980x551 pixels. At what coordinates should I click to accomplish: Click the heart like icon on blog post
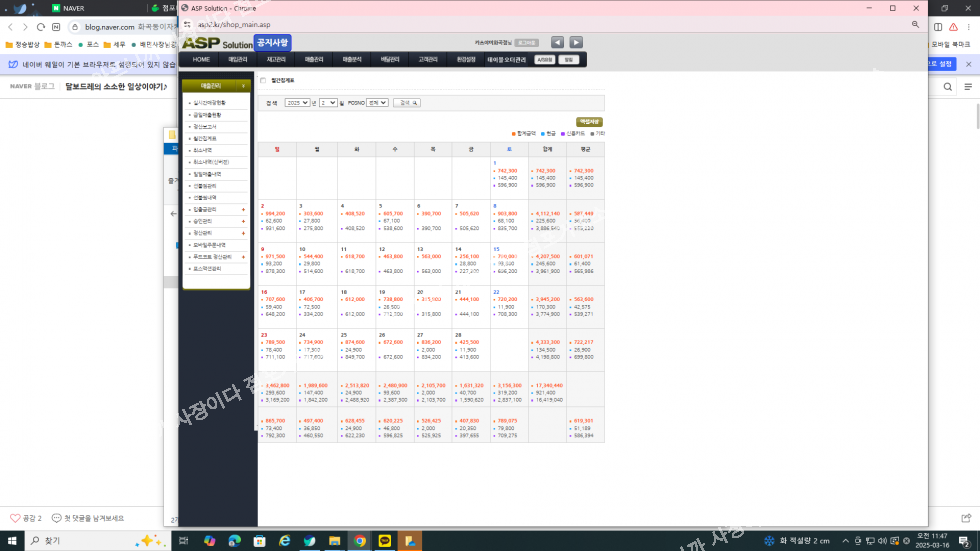(x=15, y=518)
